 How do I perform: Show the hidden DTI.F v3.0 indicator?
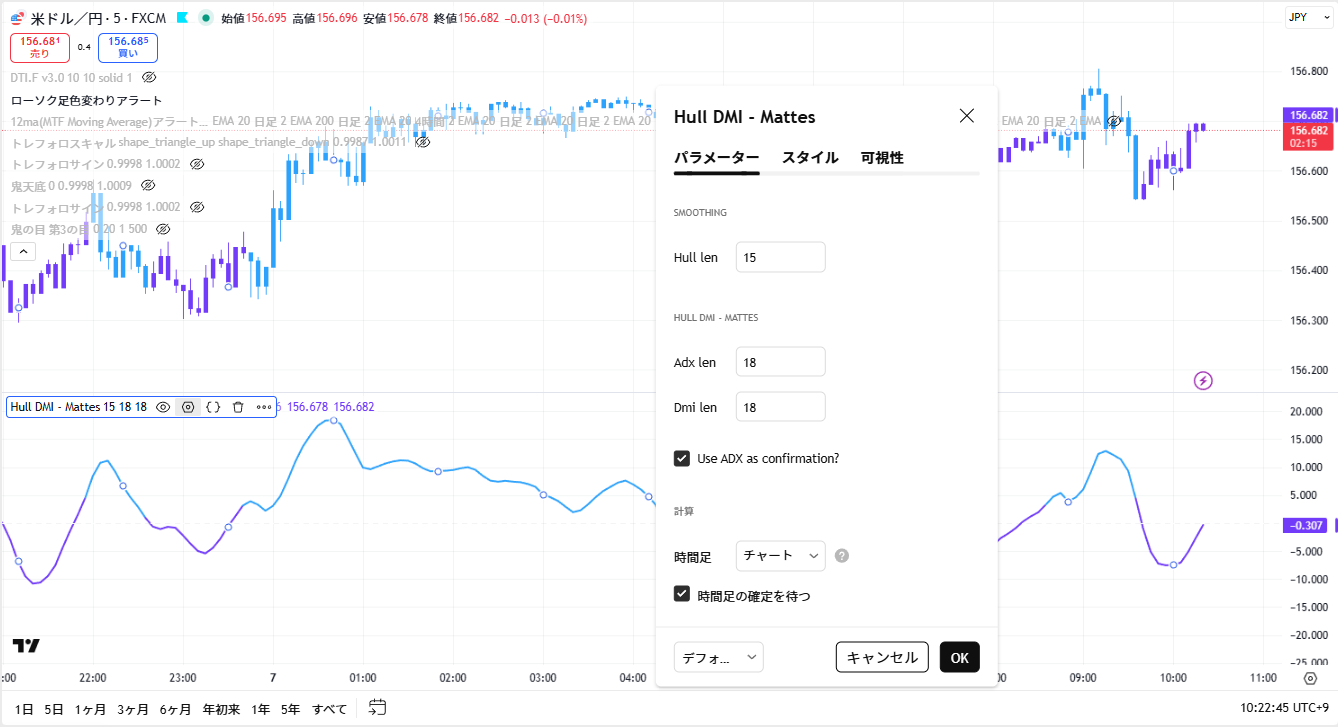[x=149, y=77]
